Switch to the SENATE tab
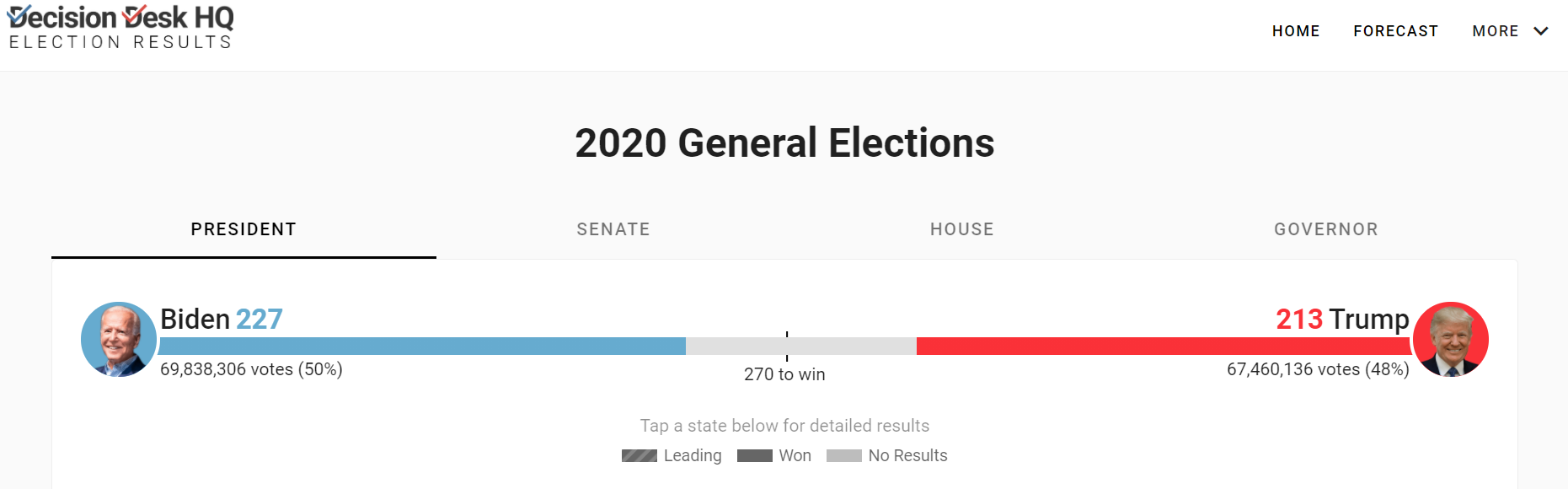1568x489 pixels. point(613,229)
